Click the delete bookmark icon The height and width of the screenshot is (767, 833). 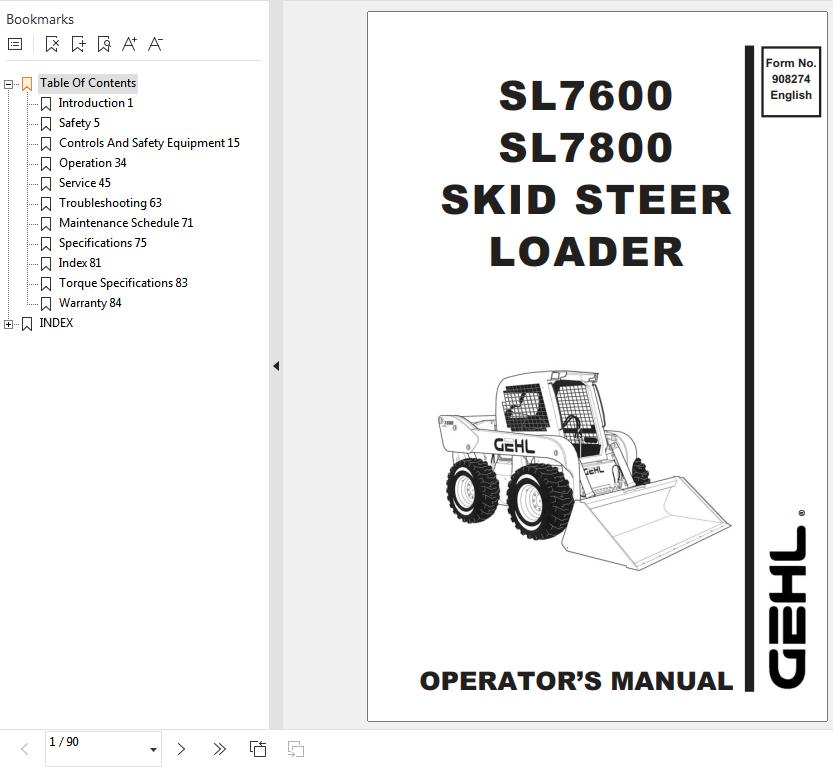[52, 44]
